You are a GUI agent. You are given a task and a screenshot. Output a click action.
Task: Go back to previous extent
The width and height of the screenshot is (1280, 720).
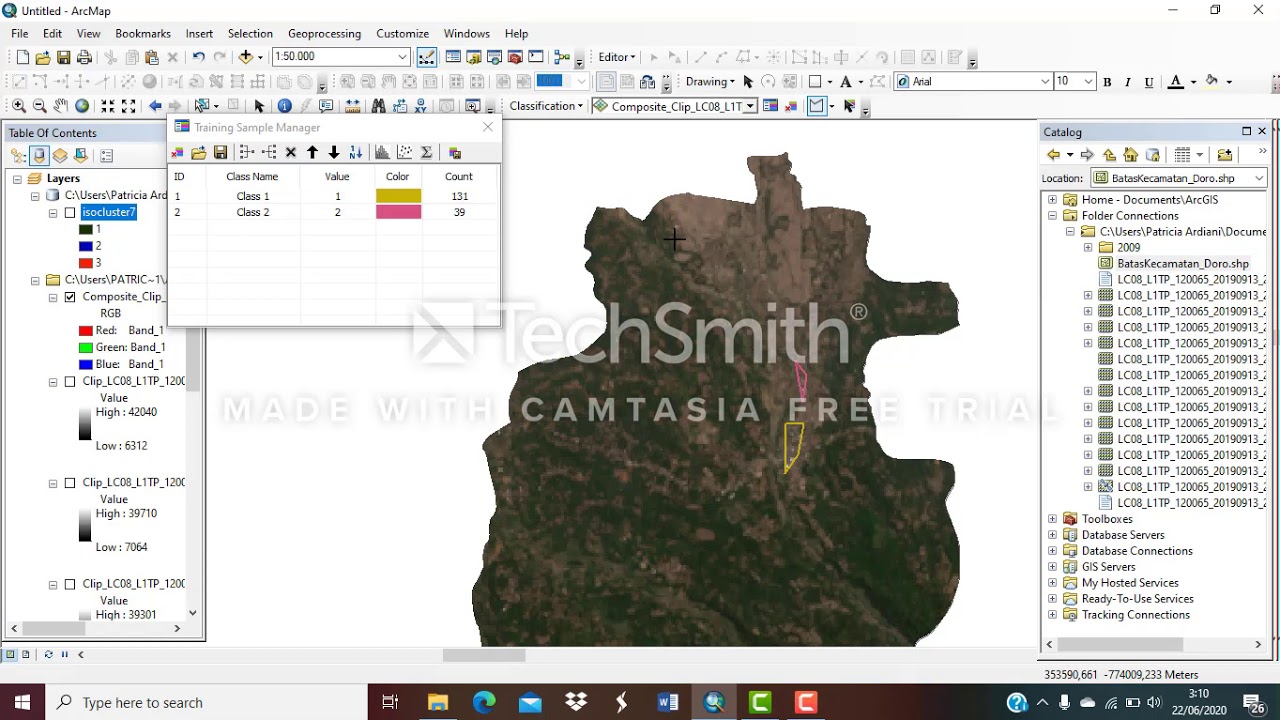pos(155,106)
